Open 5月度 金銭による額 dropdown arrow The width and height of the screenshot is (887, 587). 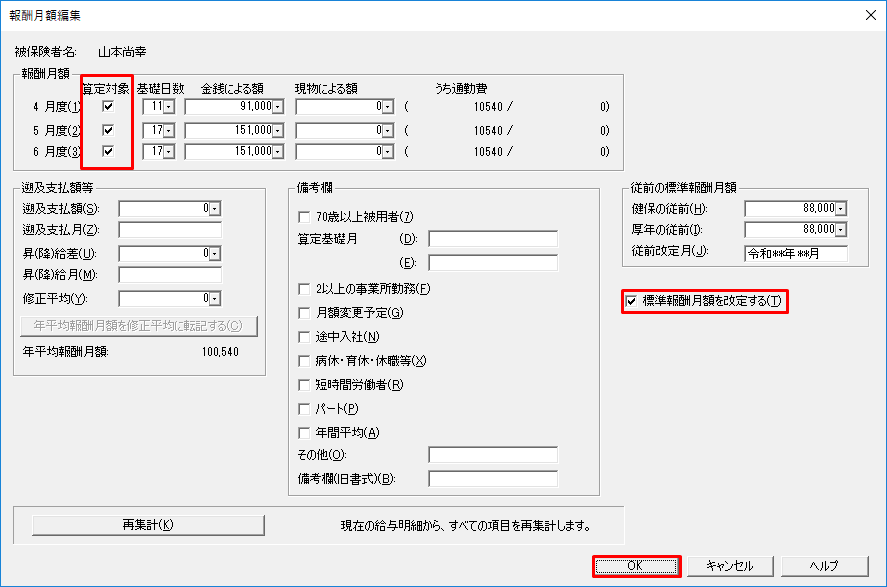pos(277,130)
